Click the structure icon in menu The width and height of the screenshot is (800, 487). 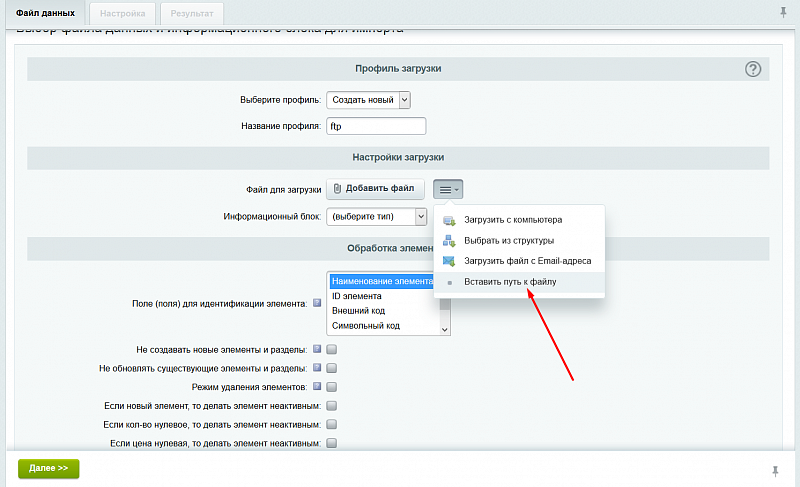point(449,241)
